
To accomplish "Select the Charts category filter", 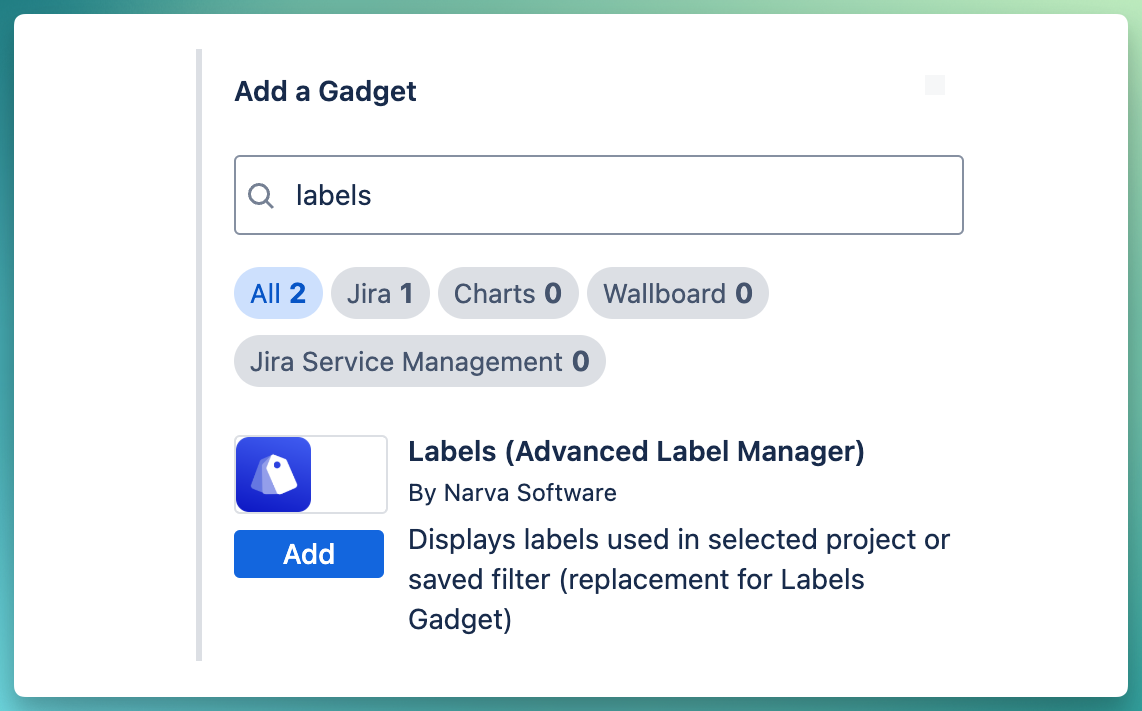I will tap(508, 293).
